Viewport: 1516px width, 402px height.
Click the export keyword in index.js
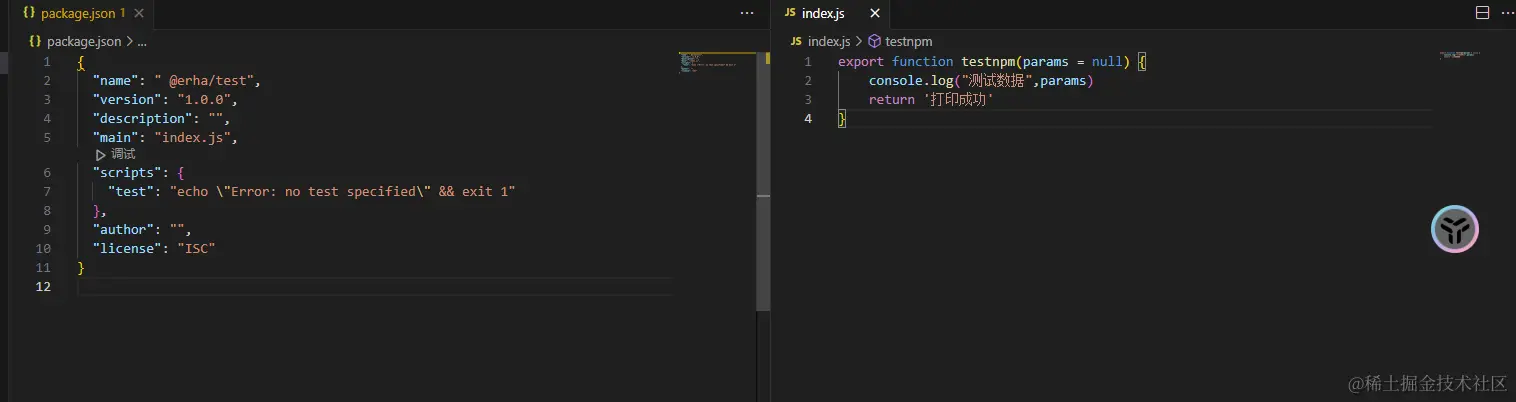(x=861, y=62)
